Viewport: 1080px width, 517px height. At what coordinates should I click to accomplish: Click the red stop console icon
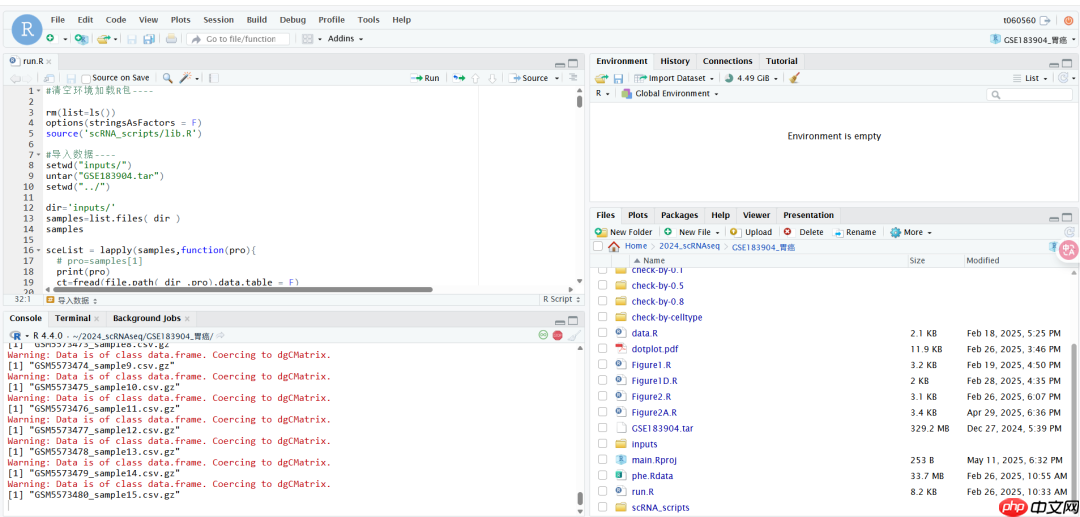click(x=558, y=335)
